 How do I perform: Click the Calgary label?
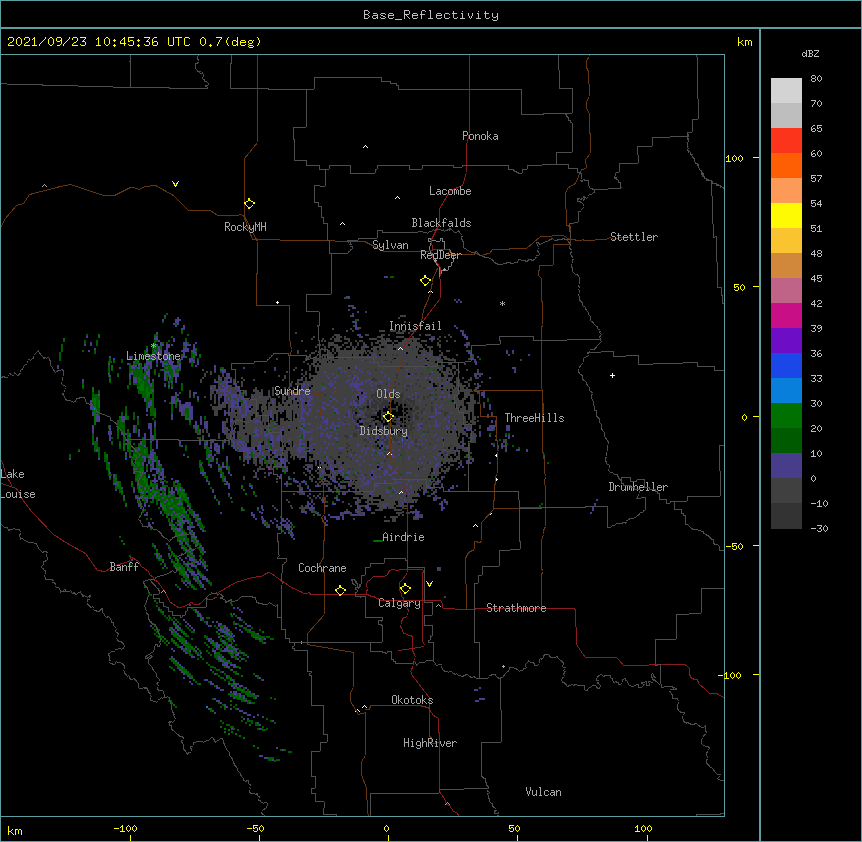(399, 603)
